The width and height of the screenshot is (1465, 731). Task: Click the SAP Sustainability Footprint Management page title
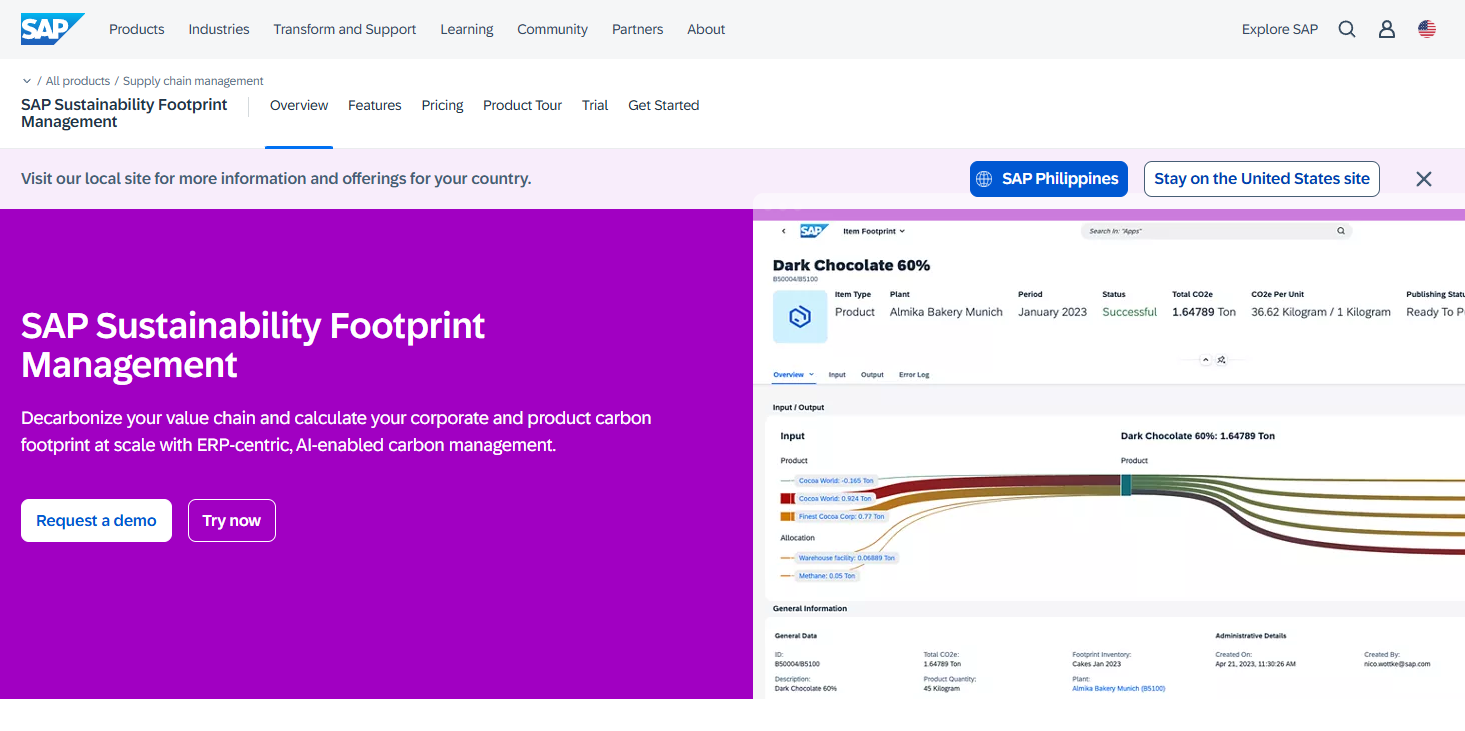[253, 345]
